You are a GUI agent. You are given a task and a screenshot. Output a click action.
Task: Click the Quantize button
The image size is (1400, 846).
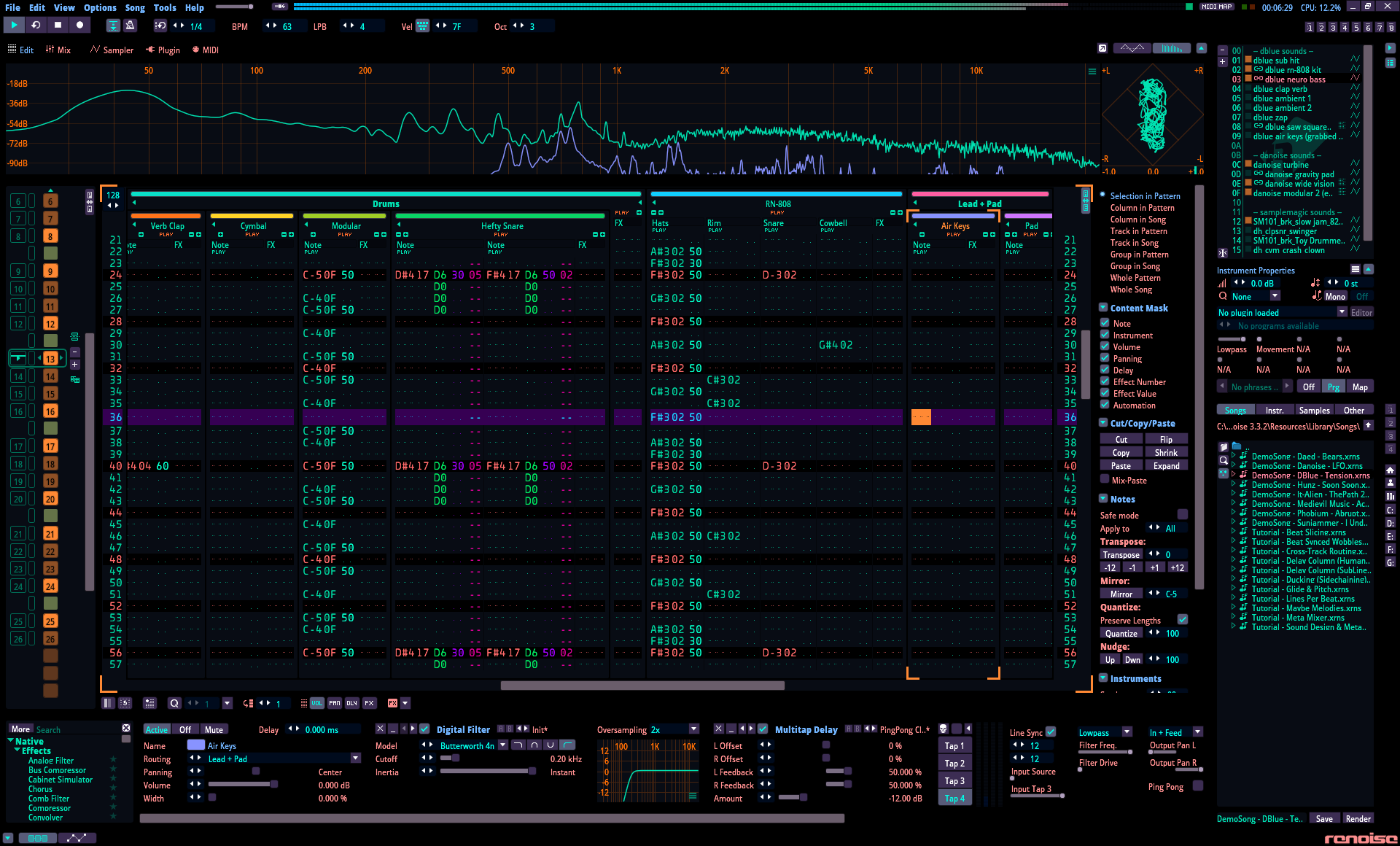(x=1121, y=633)
